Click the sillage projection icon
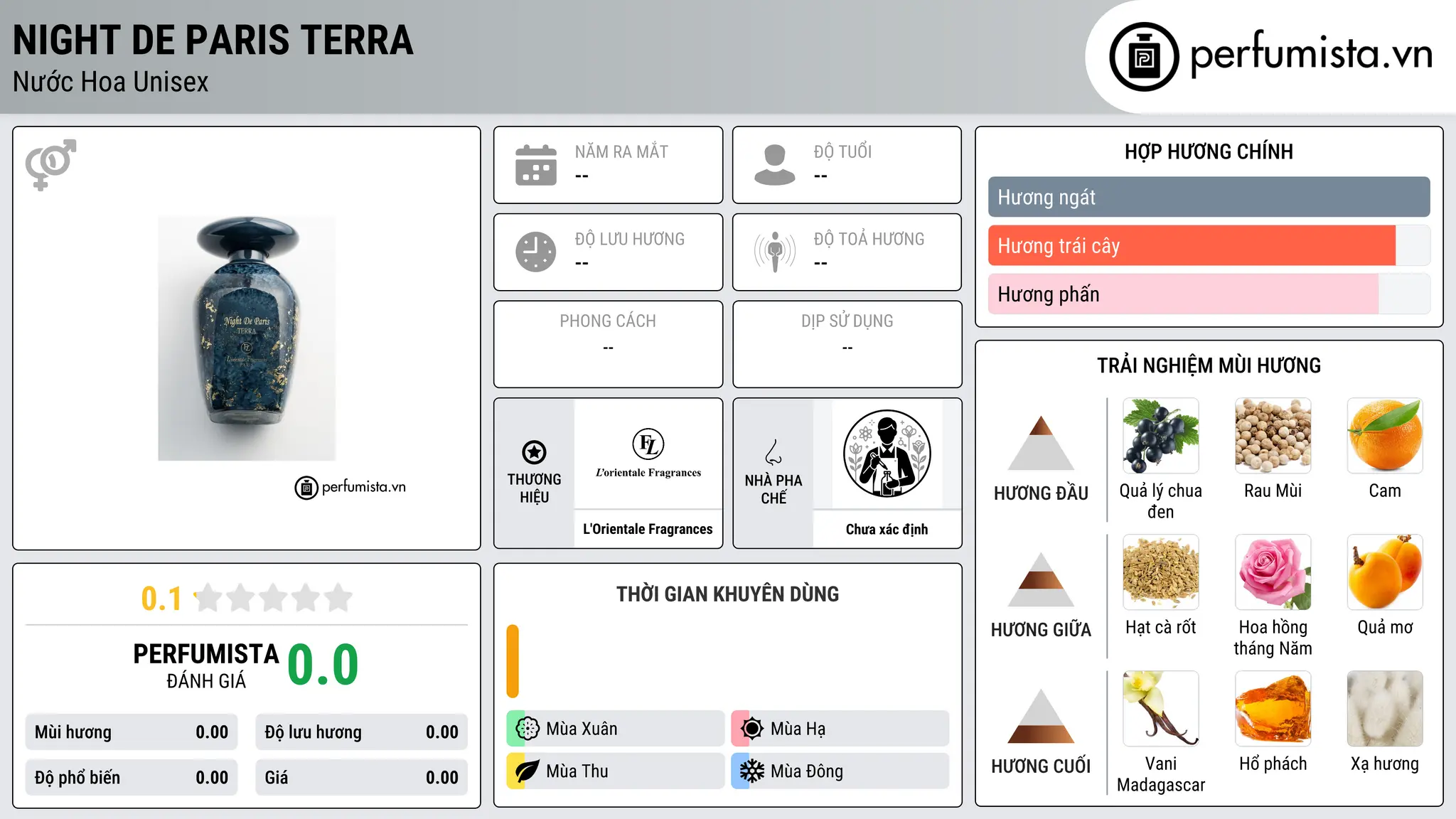 [x=775, y=252]
